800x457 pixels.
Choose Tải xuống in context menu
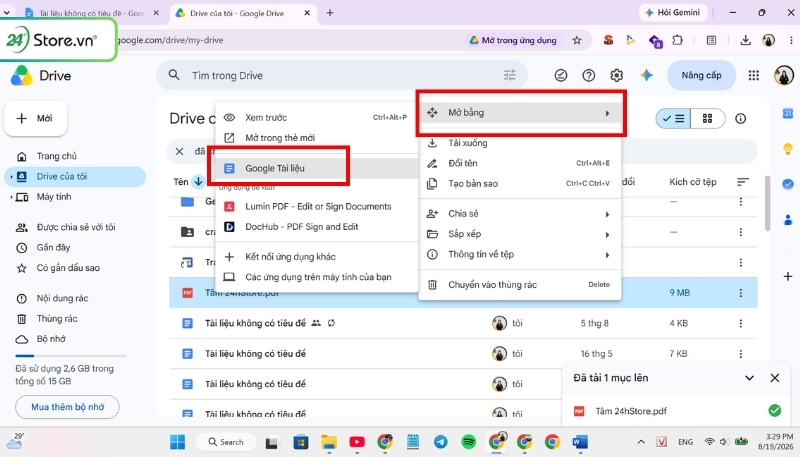[x=520, y=143]
